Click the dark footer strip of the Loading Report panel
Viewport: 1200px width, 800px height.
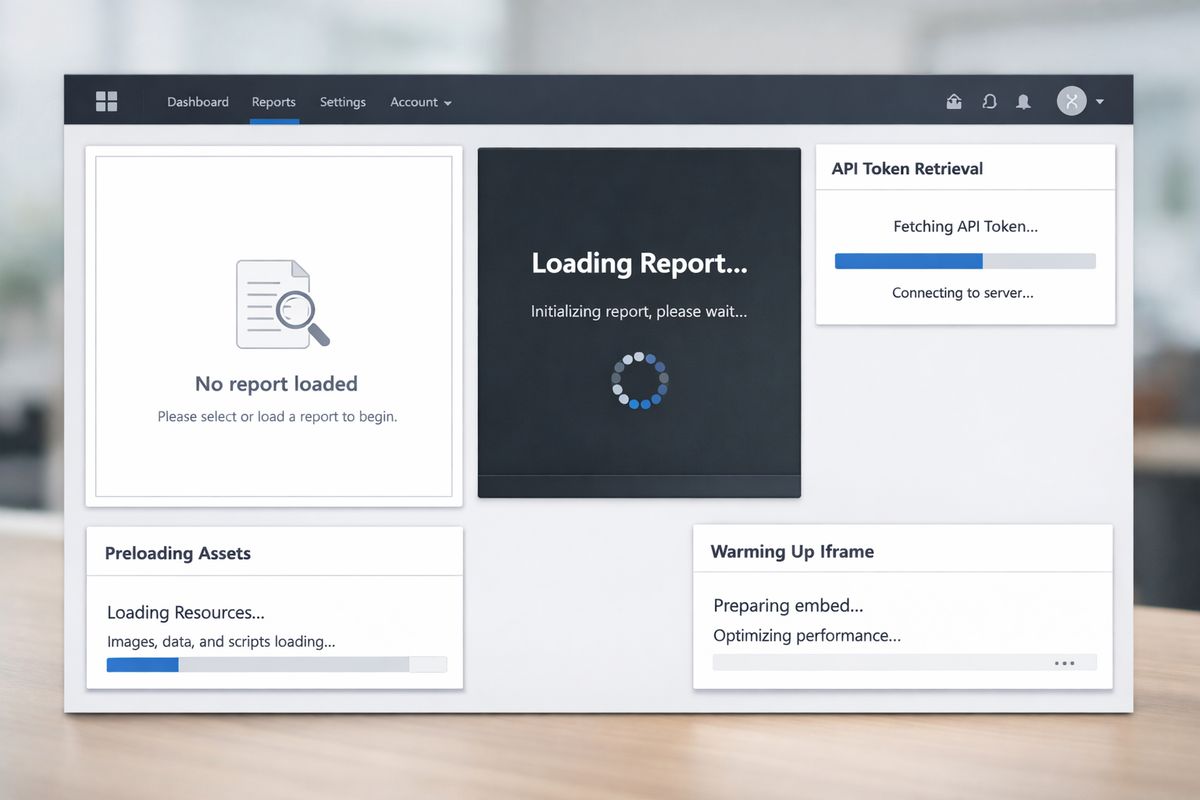click(640, 486)
